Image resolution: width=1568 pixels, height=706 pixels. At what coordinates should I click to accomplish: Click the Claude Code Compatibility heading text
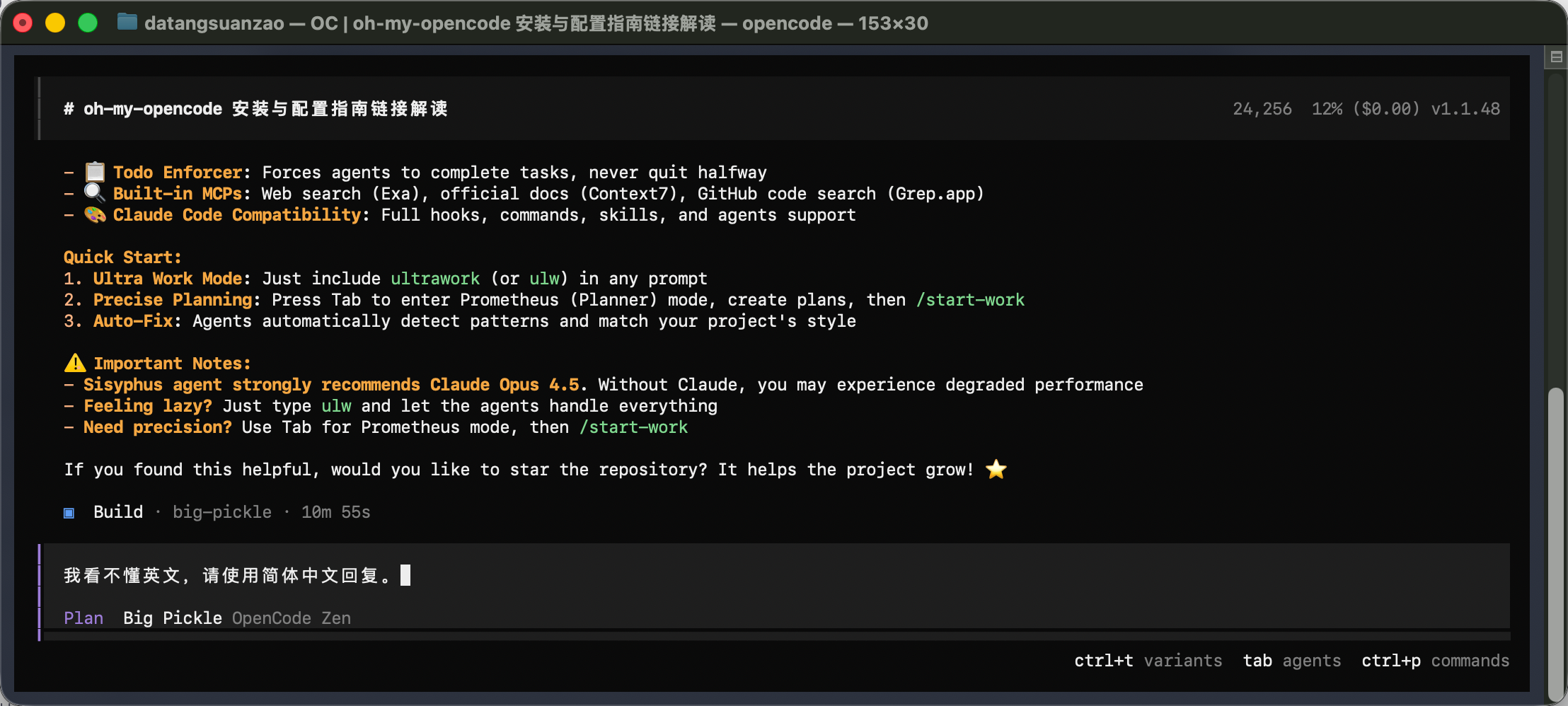[x=237, y=214]
